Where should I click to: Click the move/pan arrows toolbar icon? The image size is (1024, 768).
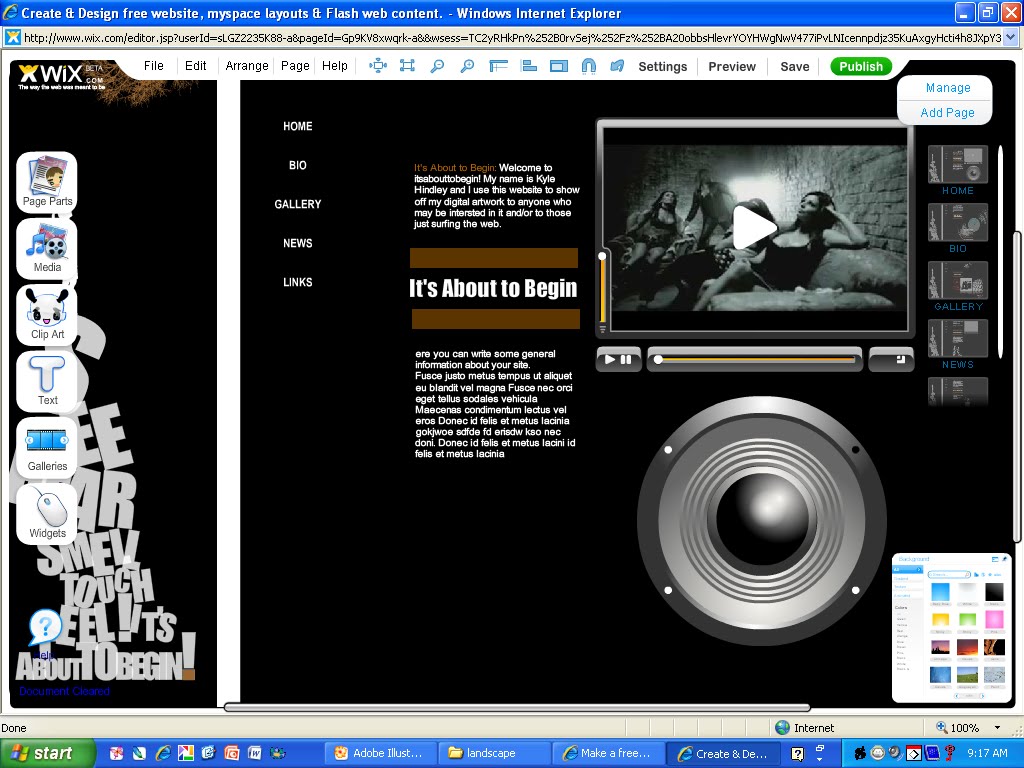(377, 66)
